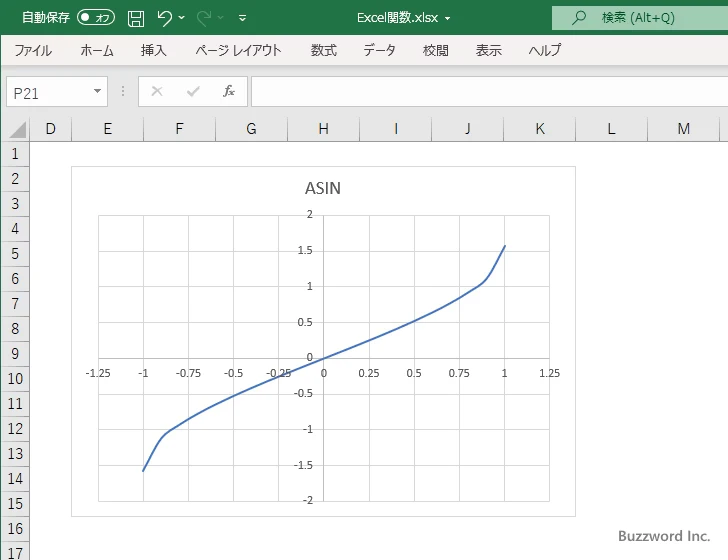Select row 9 header
Viewport: 728px width, 560px height.
tap(15, 354)
